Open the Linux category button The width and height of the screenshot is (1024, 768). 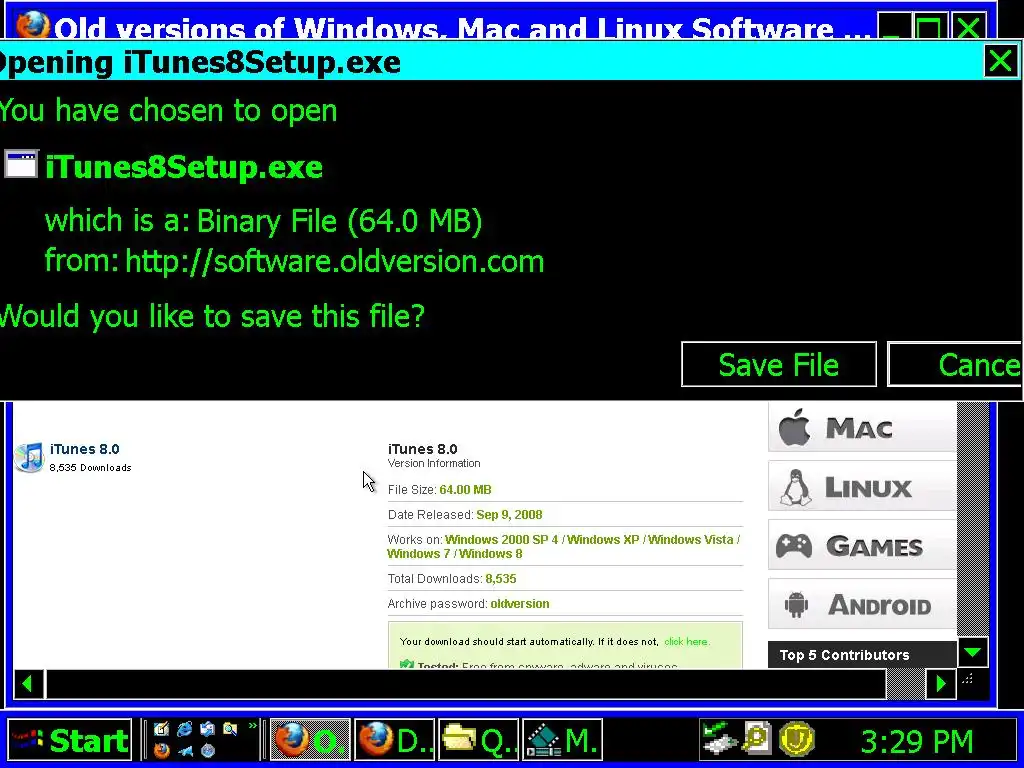click(862, 486)
